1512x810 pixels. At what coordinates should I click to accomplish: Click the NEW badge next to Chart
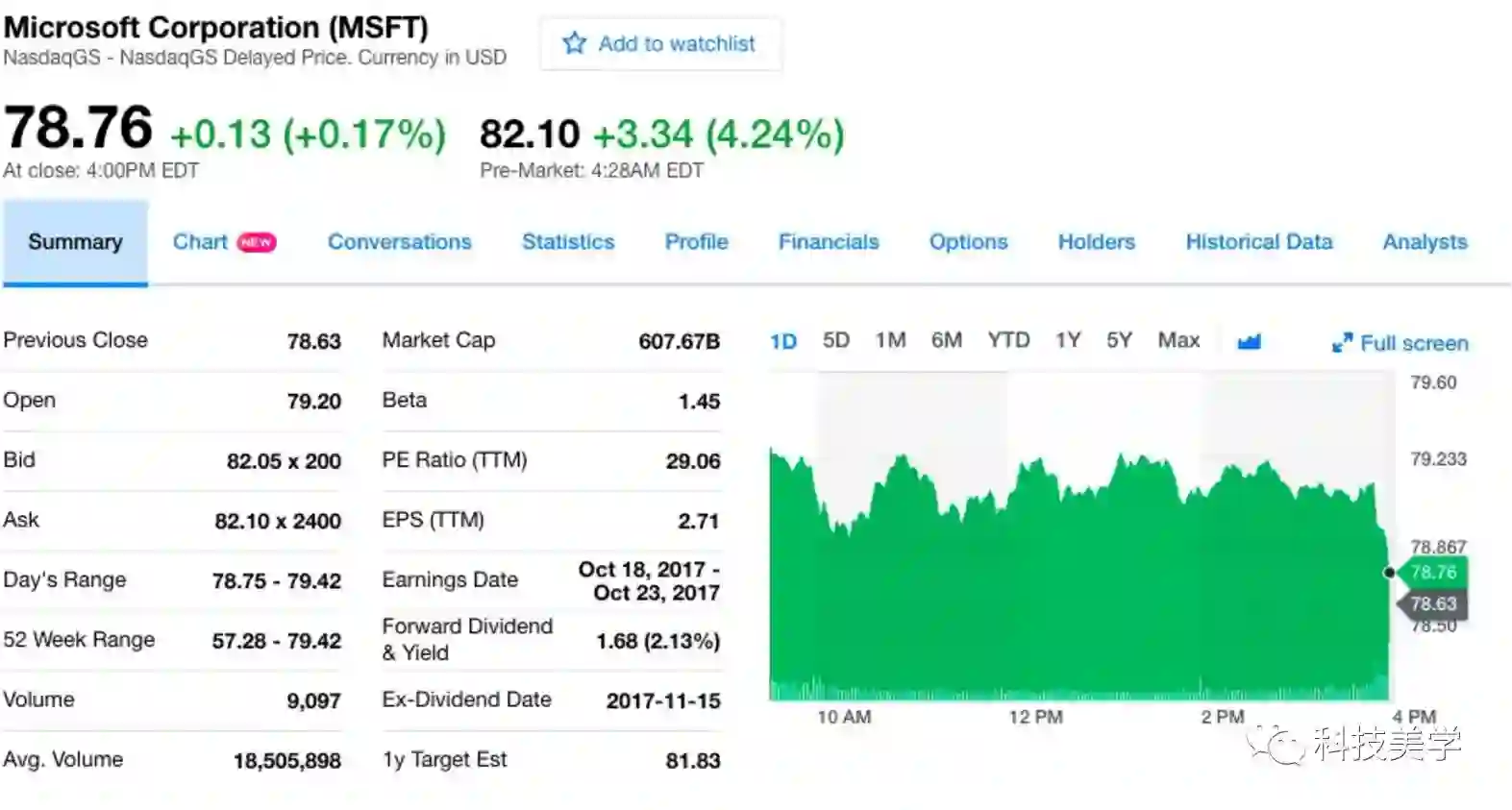point(256,242)
